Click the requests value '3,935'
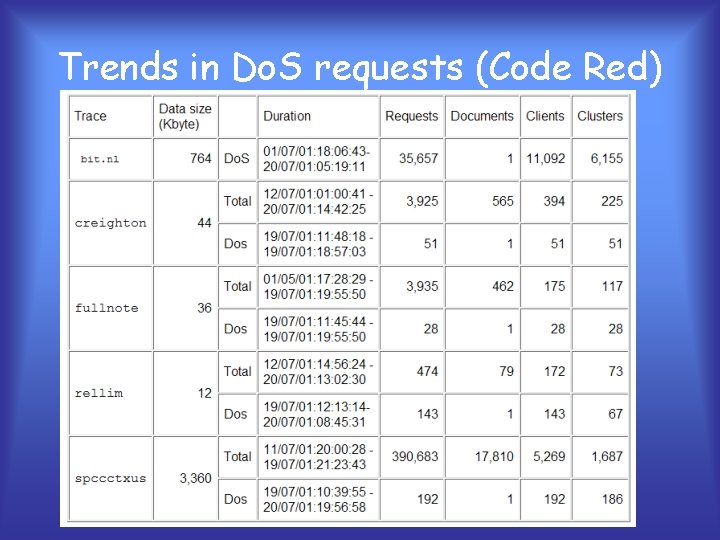 422,286
